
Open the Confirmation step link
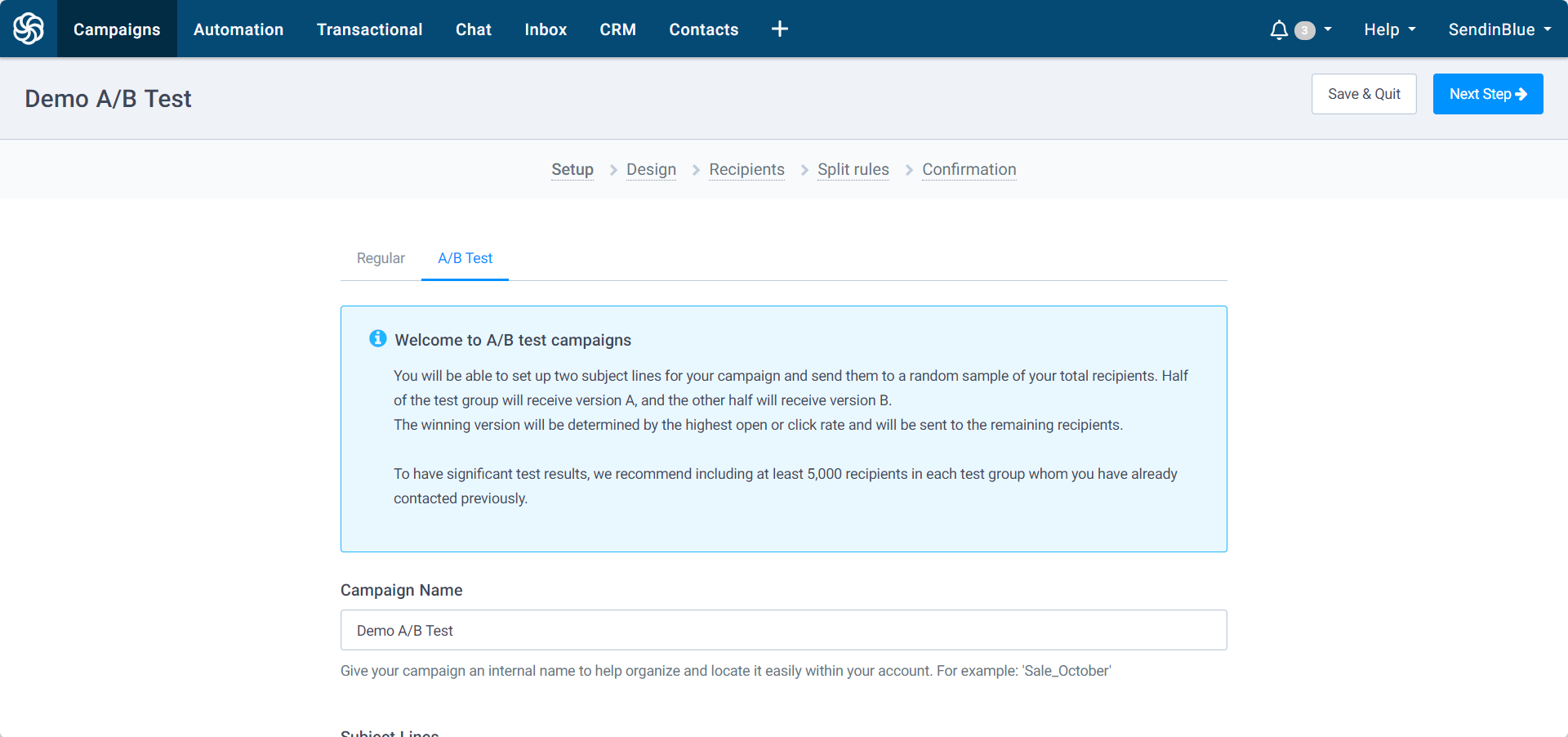(969, 169)
